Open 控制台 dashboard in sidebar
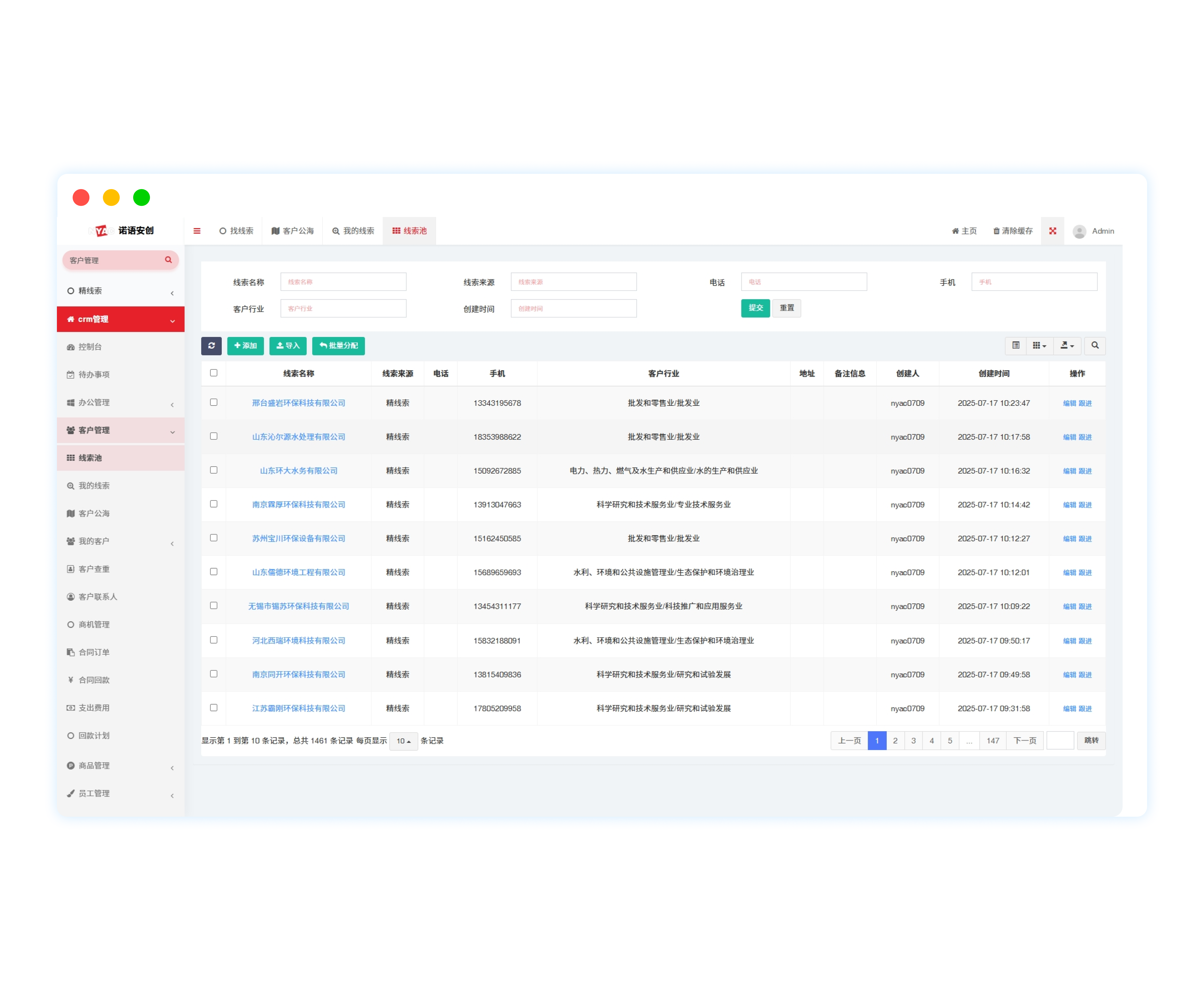Viewport: 1204px width, 990px height. click(x=90, y=347)
